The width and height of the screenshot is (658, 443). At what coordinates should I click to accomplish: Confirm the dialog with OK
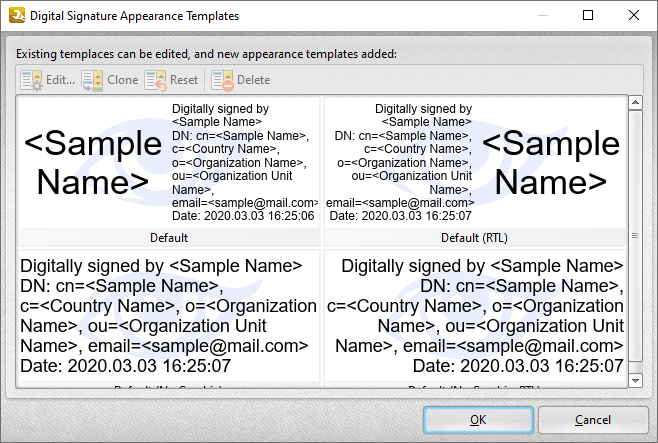pos(478,420)
